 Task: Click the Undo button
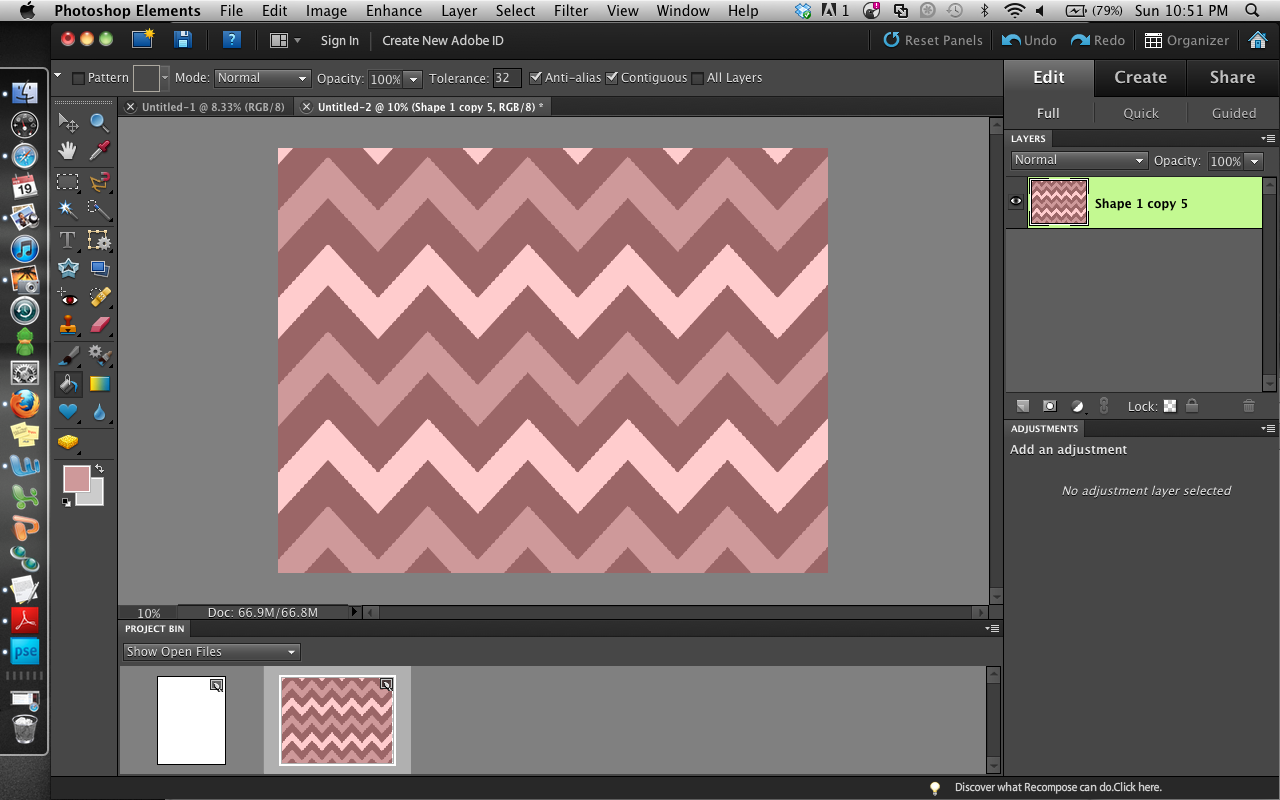1030,40
